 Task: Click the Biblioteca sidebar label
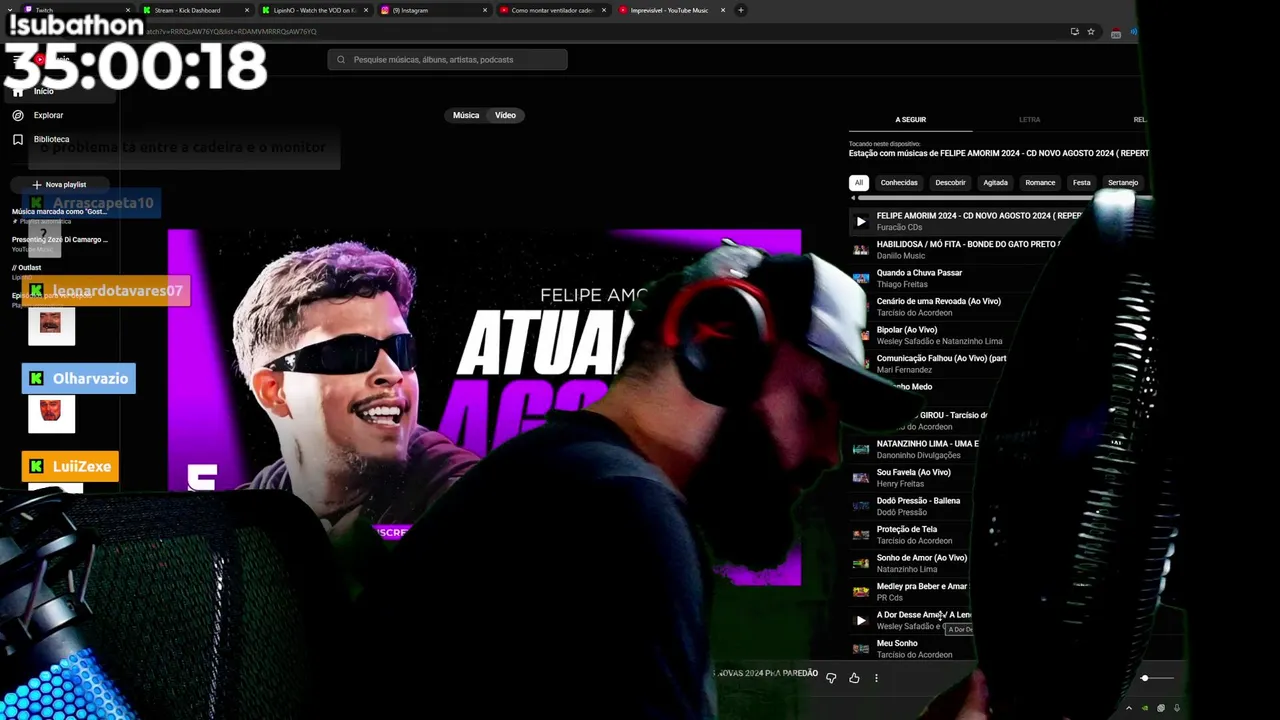[x=51, y=139]
